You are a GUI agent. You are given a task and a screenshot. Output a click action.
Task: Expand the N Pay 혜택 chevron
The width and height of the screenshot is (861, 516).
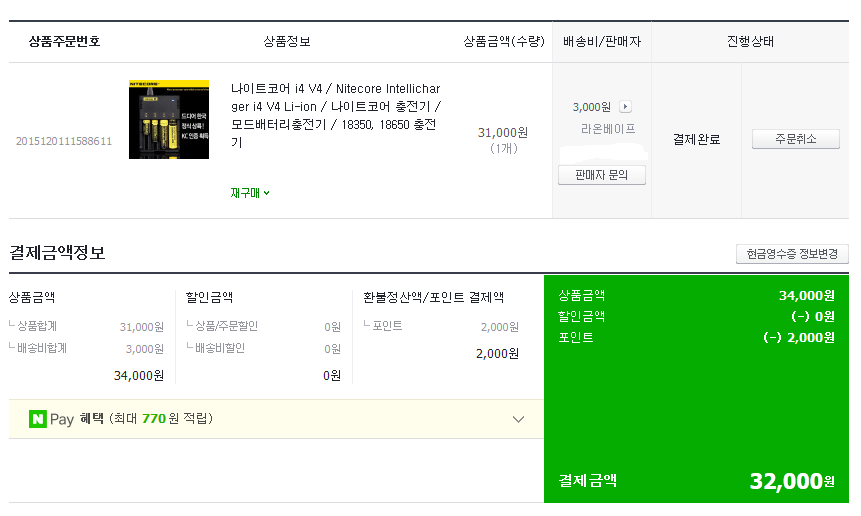pyautogui.click(x=518, y=419)
